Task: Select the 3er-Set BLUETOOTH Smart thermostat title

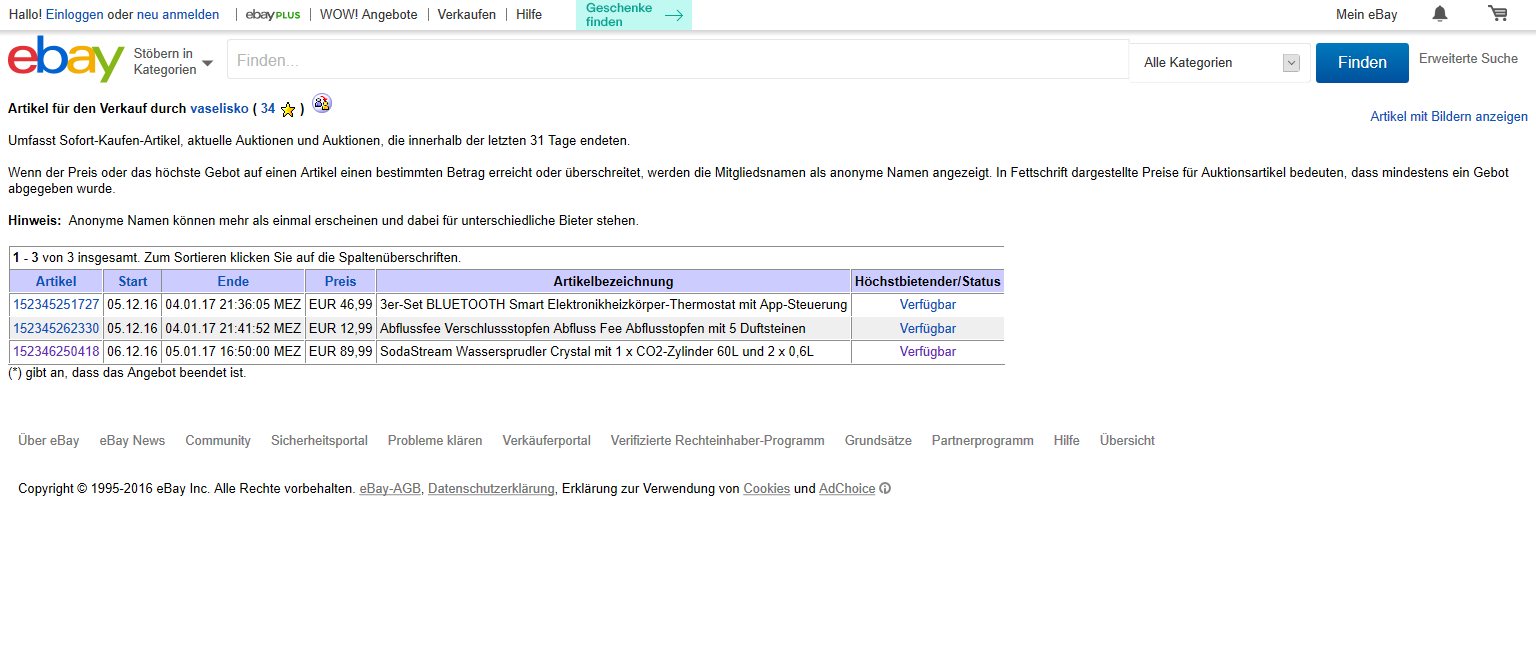Action: click(614, 304)
